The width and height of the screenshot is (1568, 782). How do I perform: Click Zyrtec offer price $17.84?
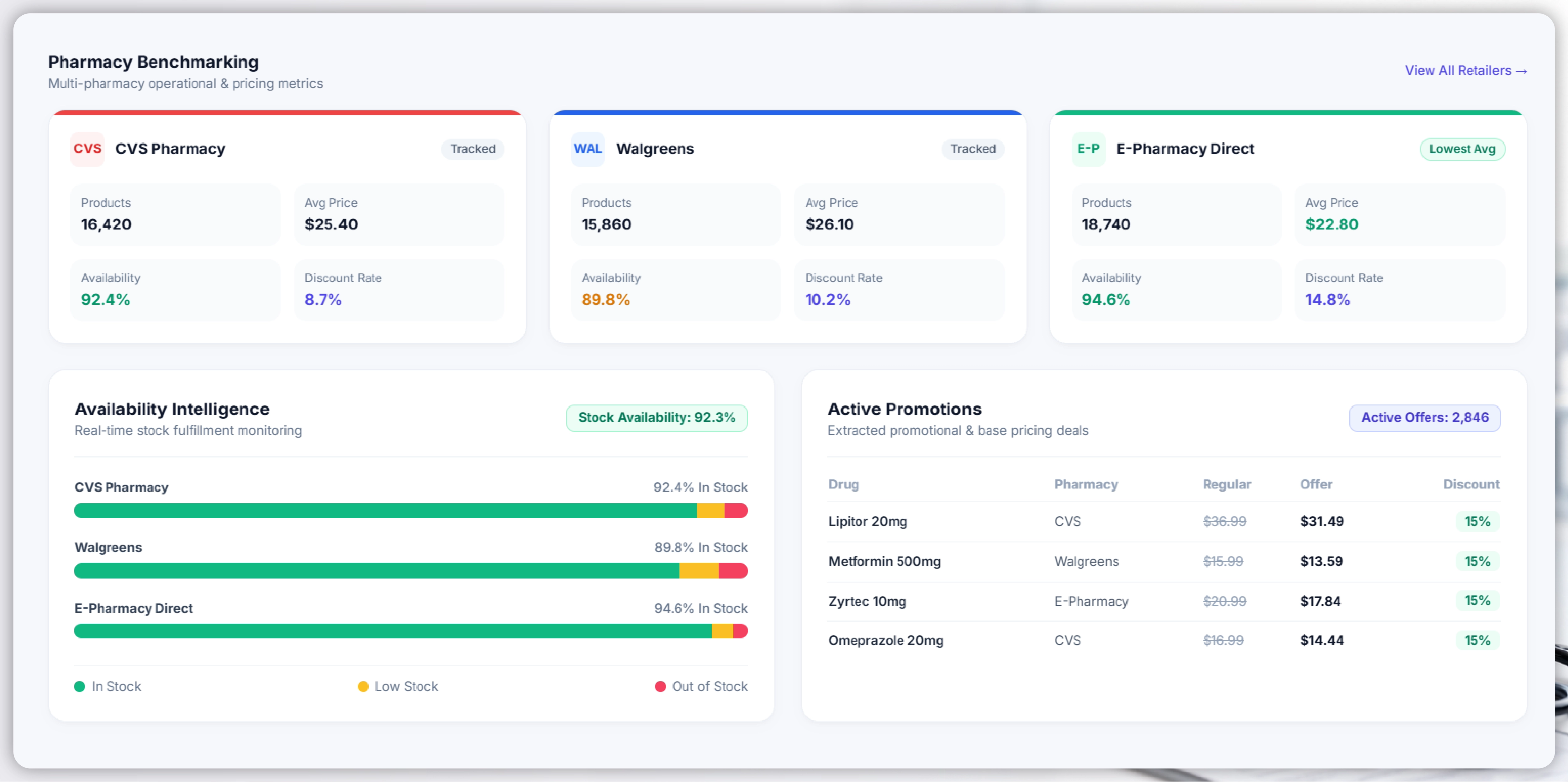pyautogui.click(x=1320, y=601)
